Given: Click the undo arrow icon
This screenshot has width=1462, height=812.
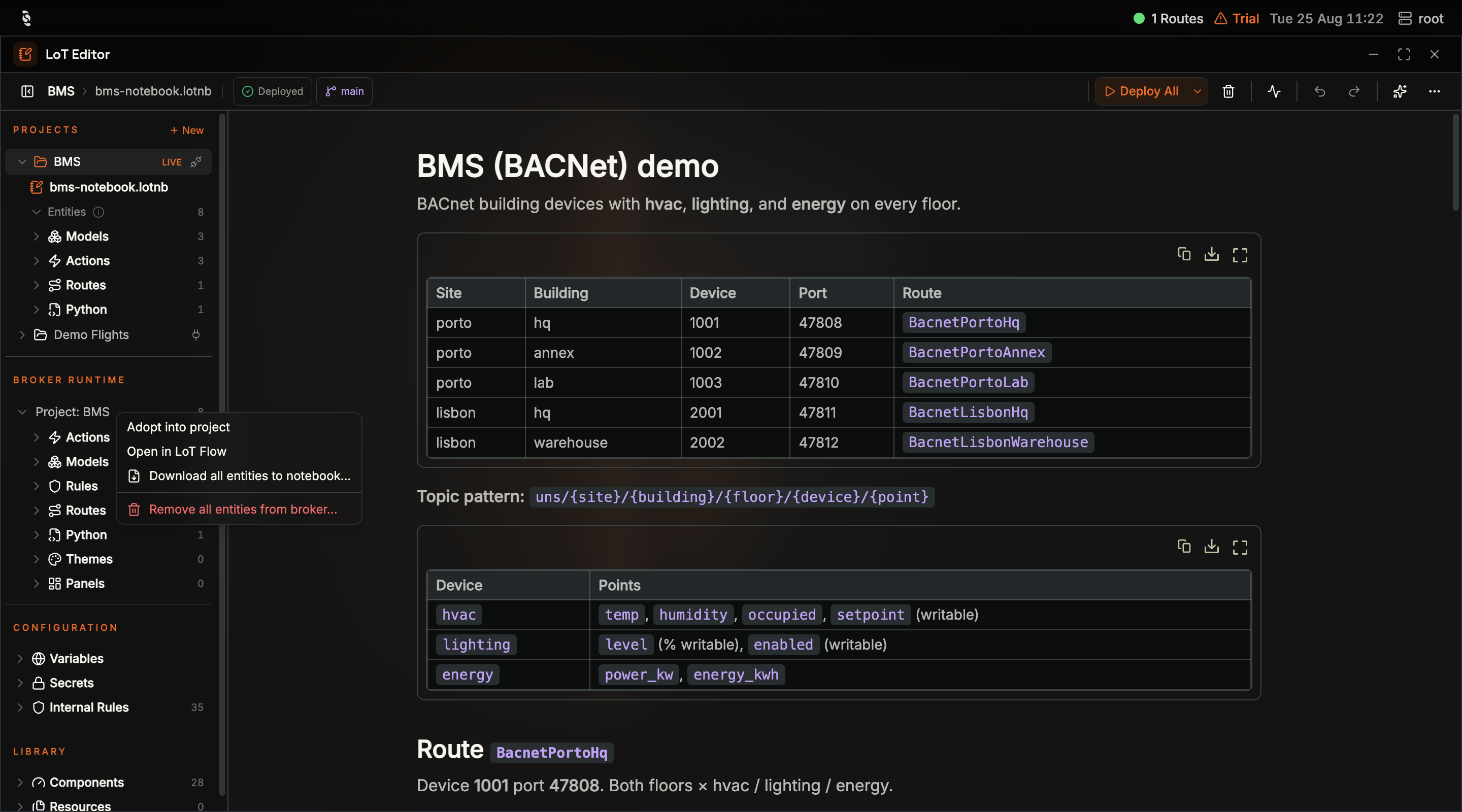Looking at the screenshot, I should pyautogui.click(x=1319, y=91).
